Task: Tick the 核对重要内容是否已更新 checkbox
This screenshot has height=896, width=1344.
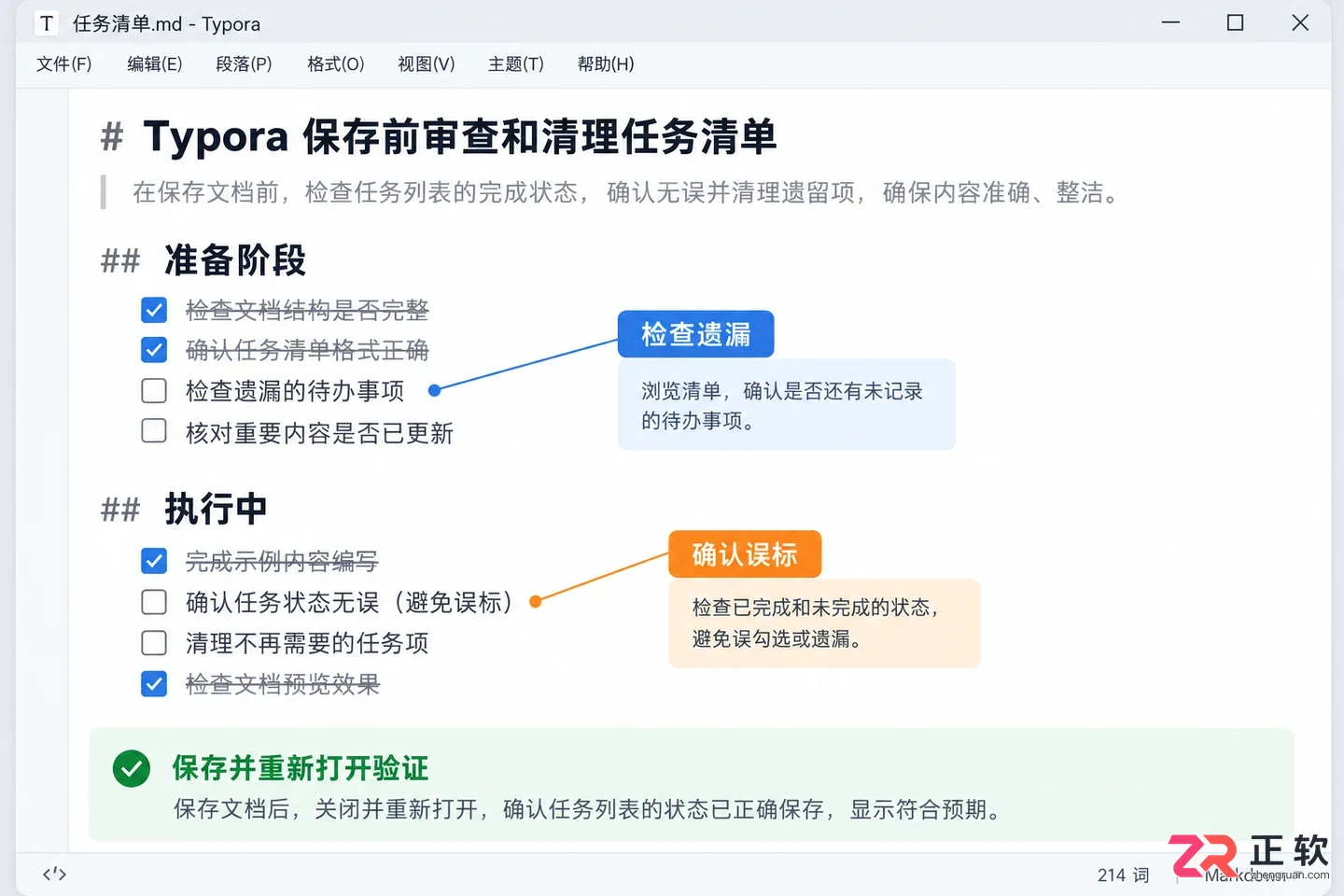Action: click(154, 430)
